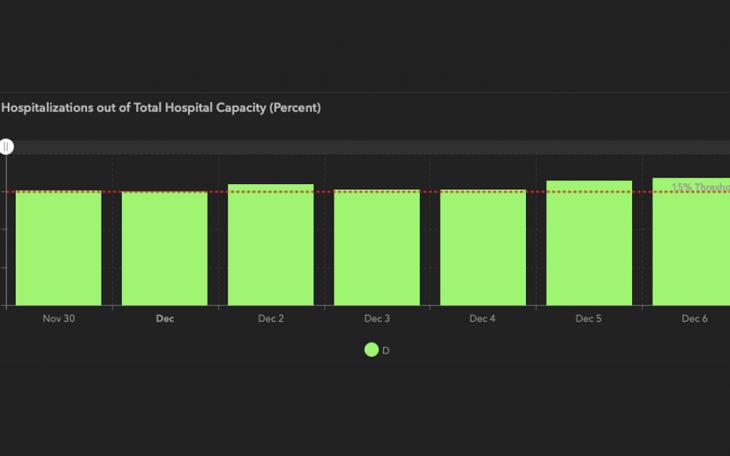Select the Dec 3 bar
The height and width of the screenshot is (456, 730).
pyautogui.click(x=377, y=248)
